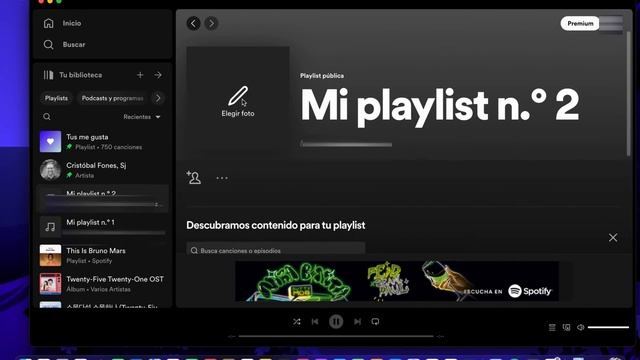Open connect to a device icon

567,327
